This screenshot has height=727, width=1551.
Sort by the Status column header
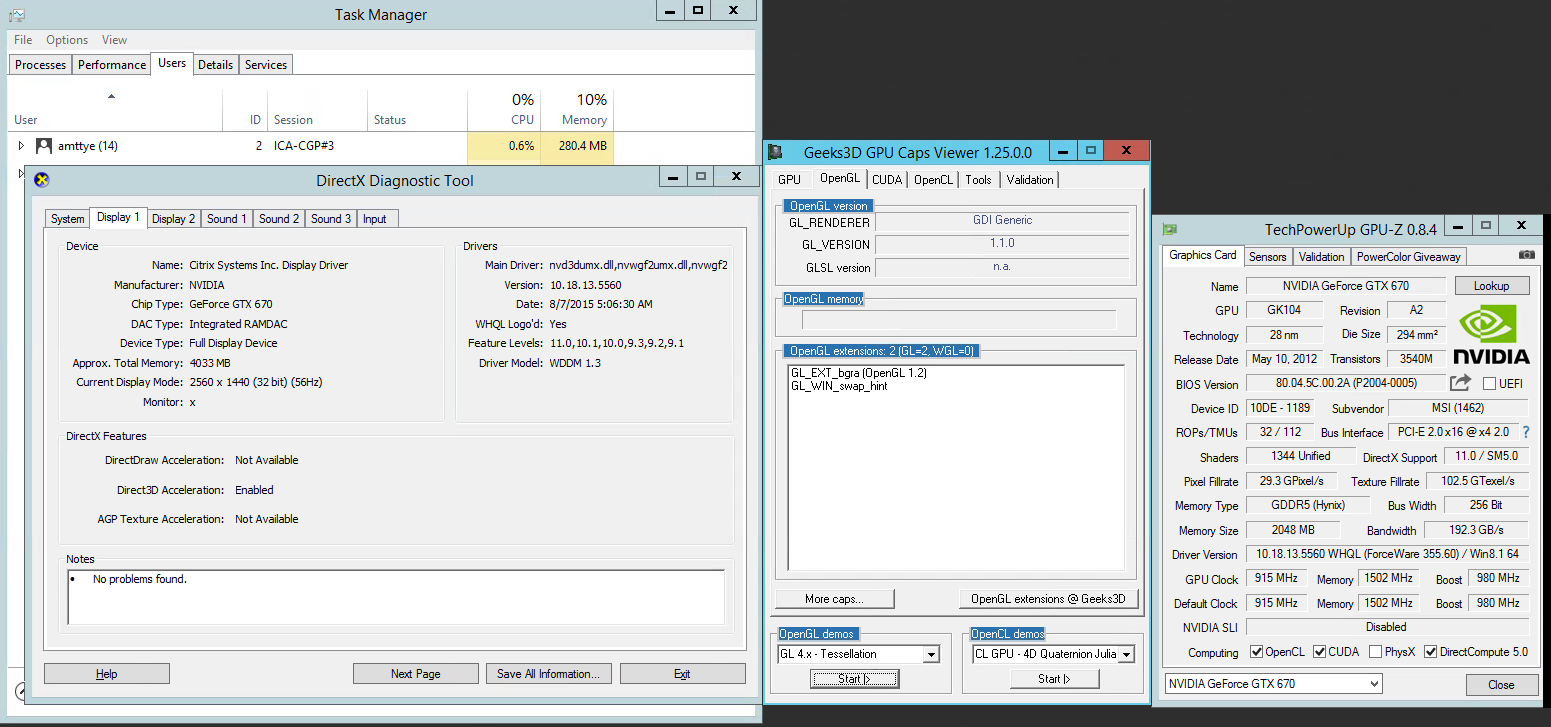tap(417, 110)
